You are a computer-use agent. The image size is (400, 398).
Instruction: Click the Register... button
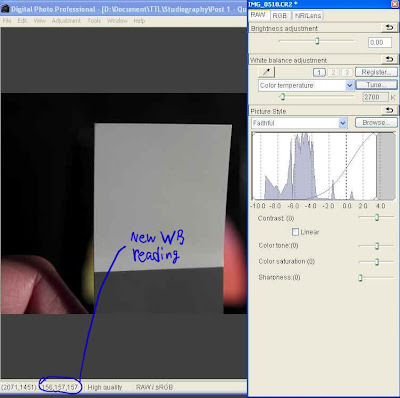point(376,72)
